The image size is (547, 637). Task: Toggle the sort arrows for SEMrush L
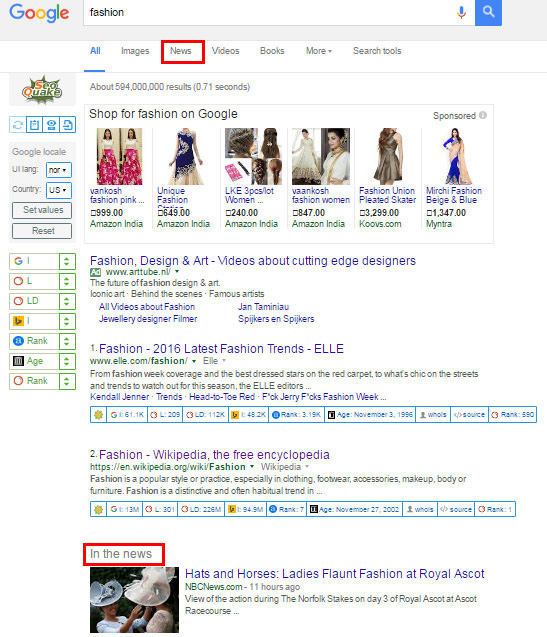coord(67,281)
